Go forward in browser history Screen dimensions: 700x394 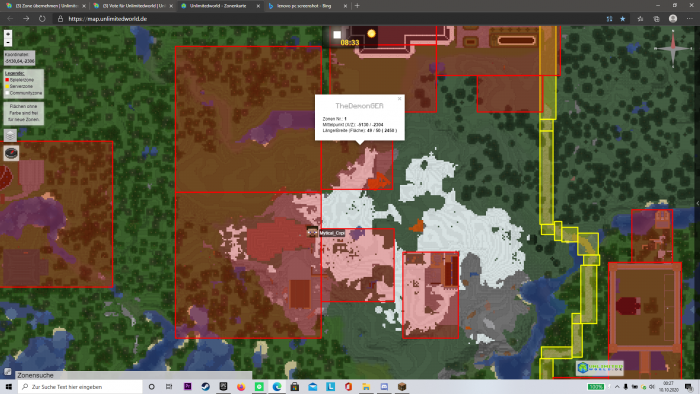coord(26,19)
